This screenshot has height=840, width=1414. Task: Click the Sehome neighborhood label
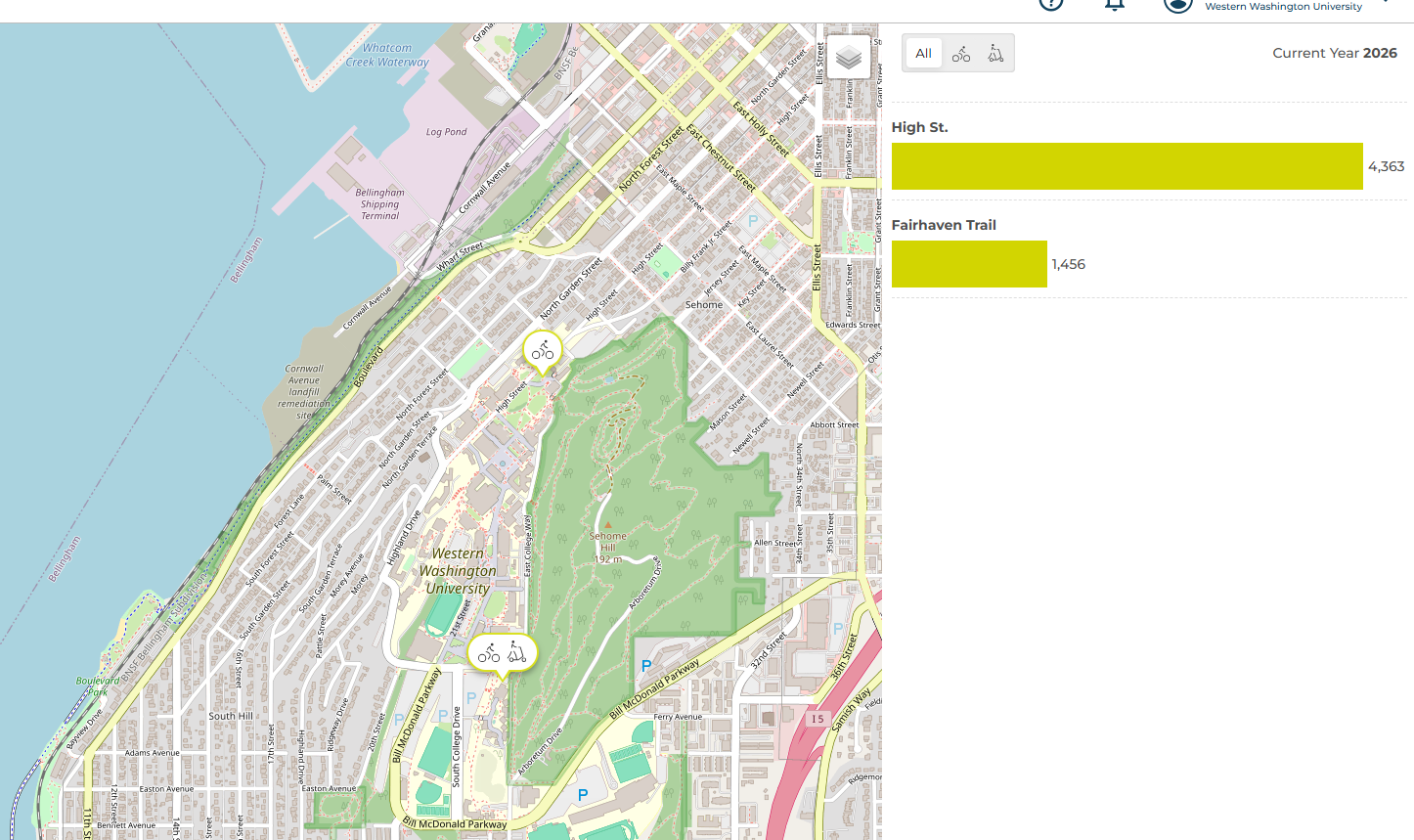(x=704, y=305)
